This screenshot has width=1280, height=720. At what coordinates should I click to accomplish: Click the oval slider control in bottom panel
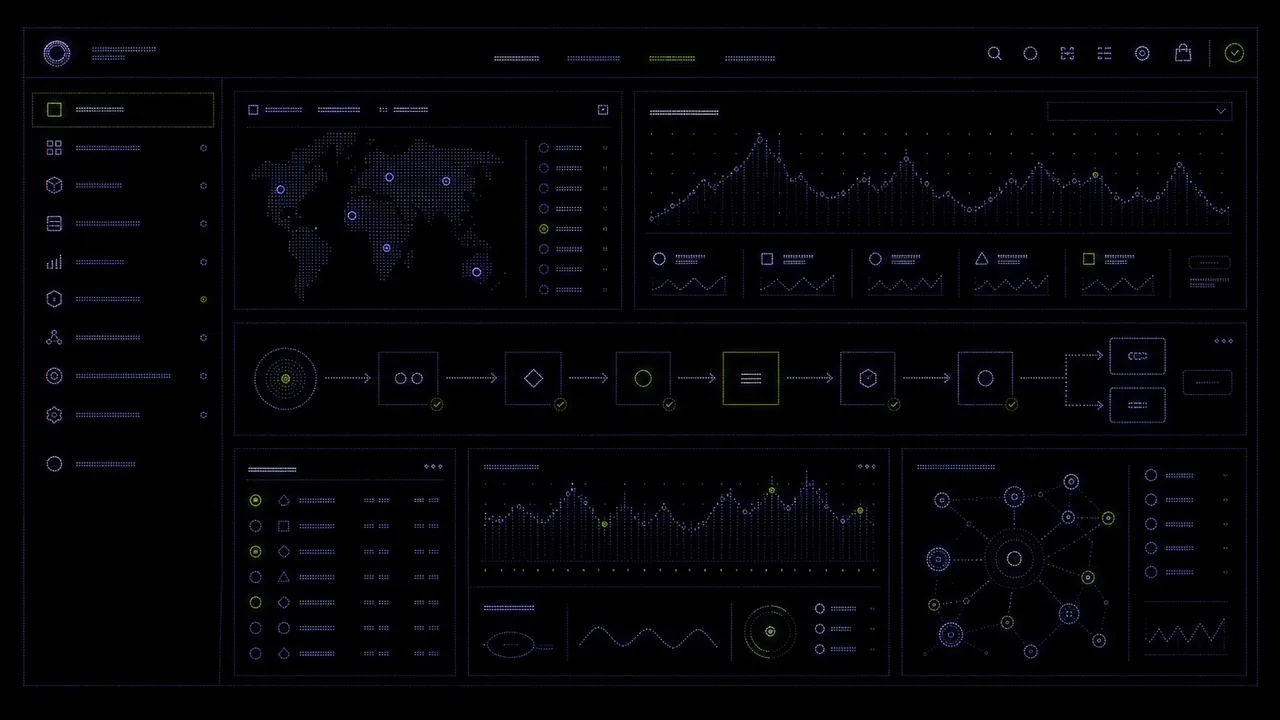511,645
